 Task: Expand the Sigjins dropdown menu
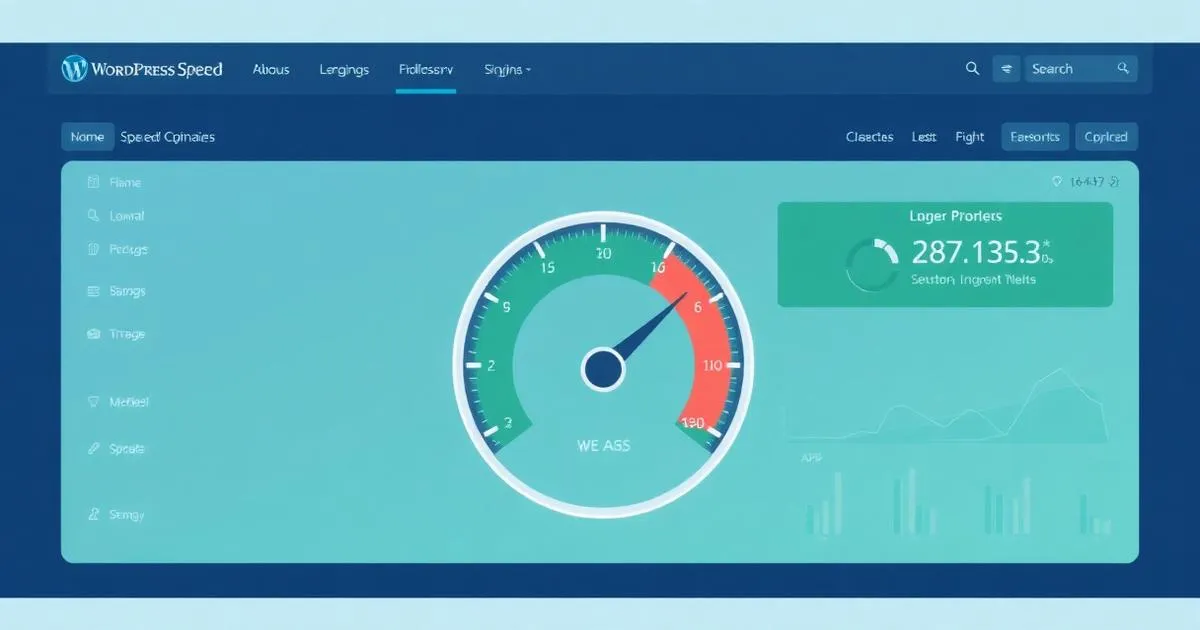point(508,70)
